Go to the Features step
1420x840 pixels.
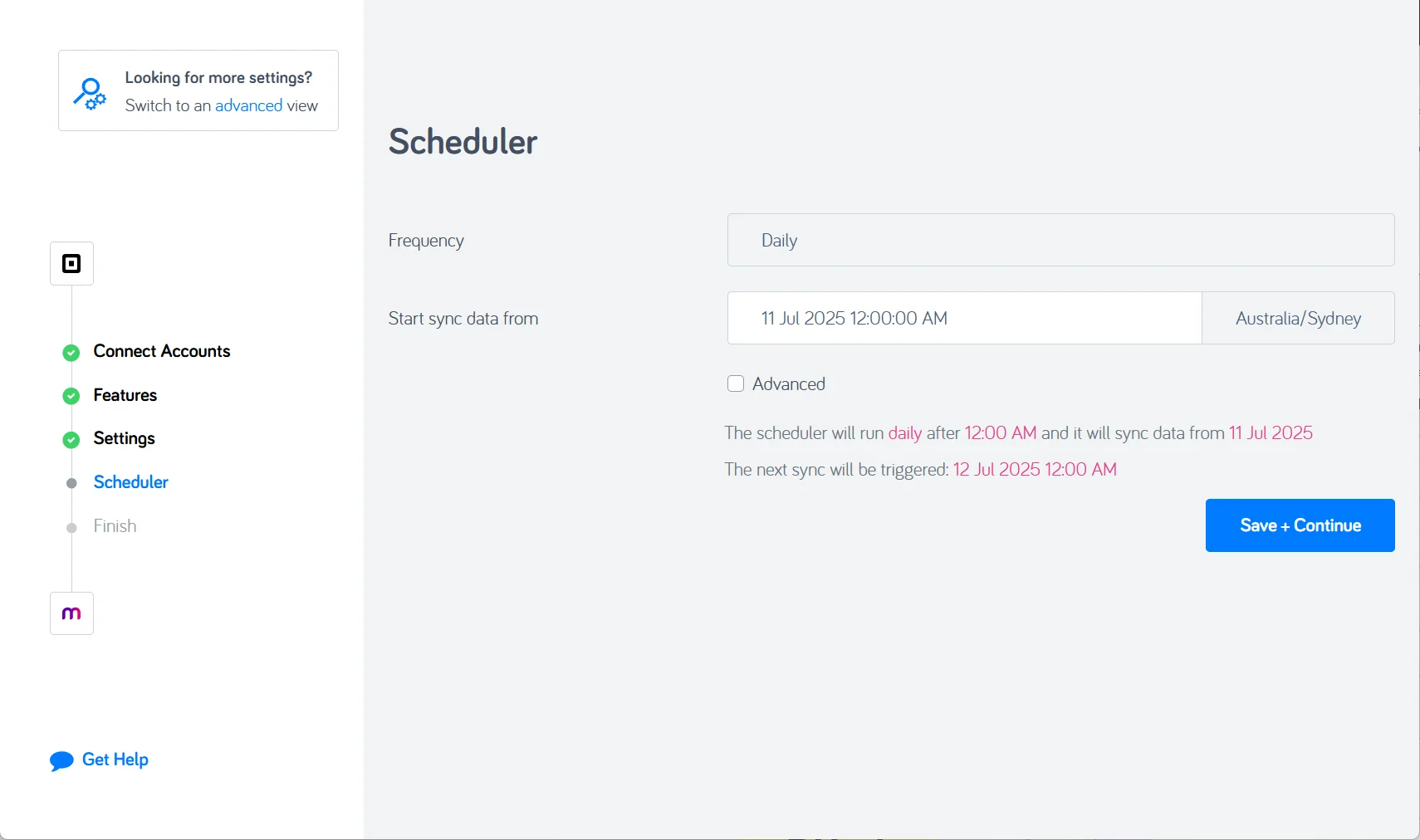pyautogui.click(x=125, y=395)
